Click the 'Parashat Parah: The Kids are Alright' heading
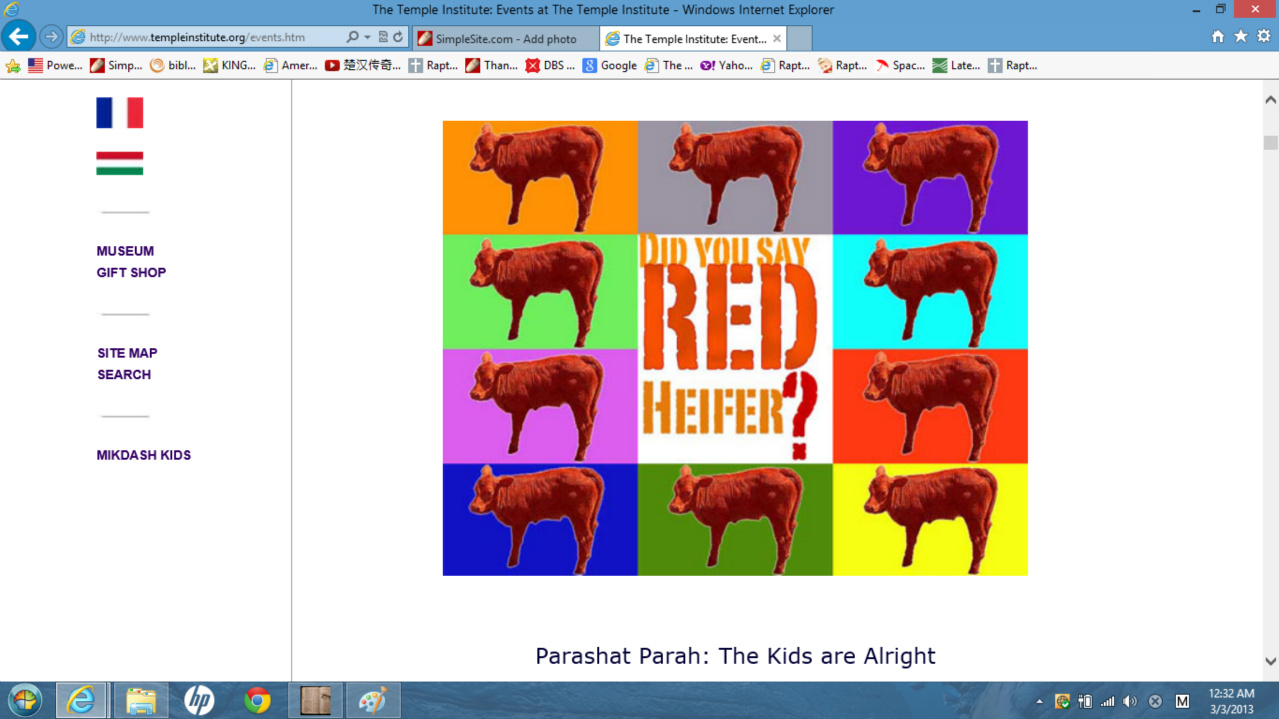Screen dimensions: 1279x719 [735, 656]
